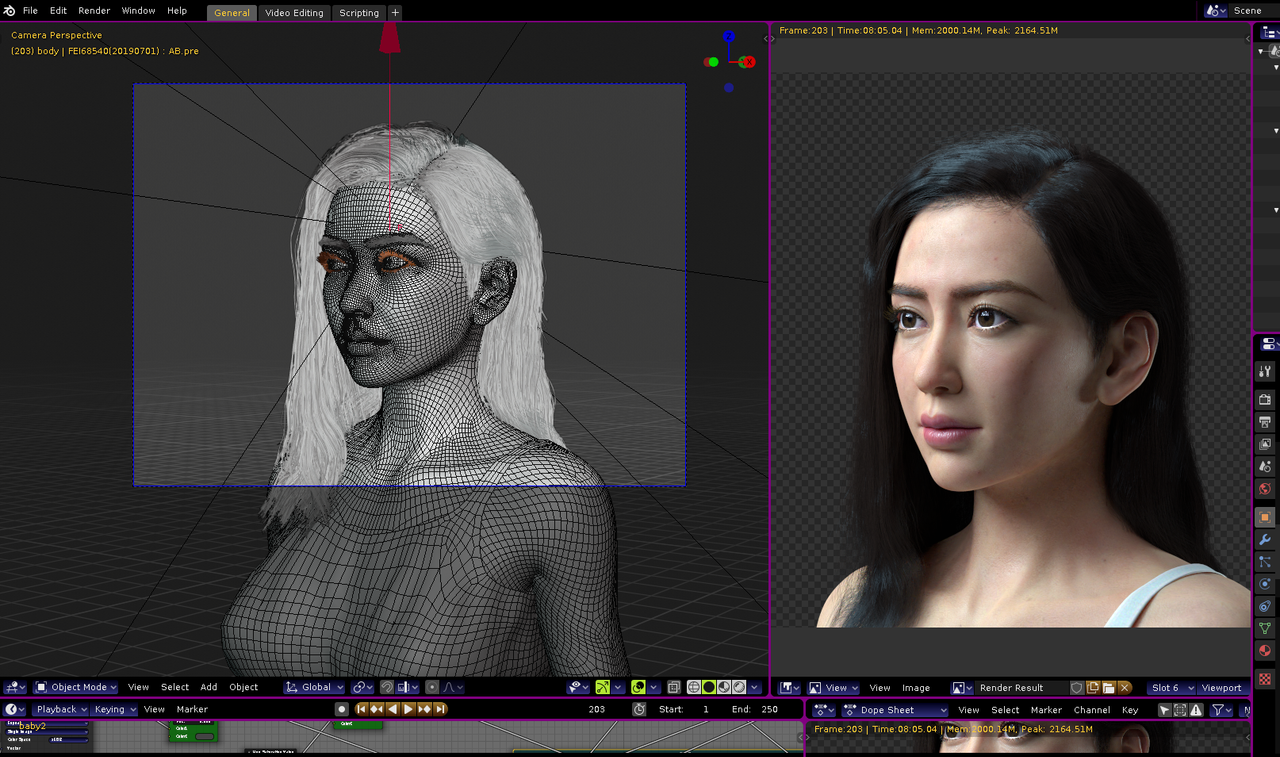
Task: Switch viewport shading to rendered
Action: (x=739, y=687)
